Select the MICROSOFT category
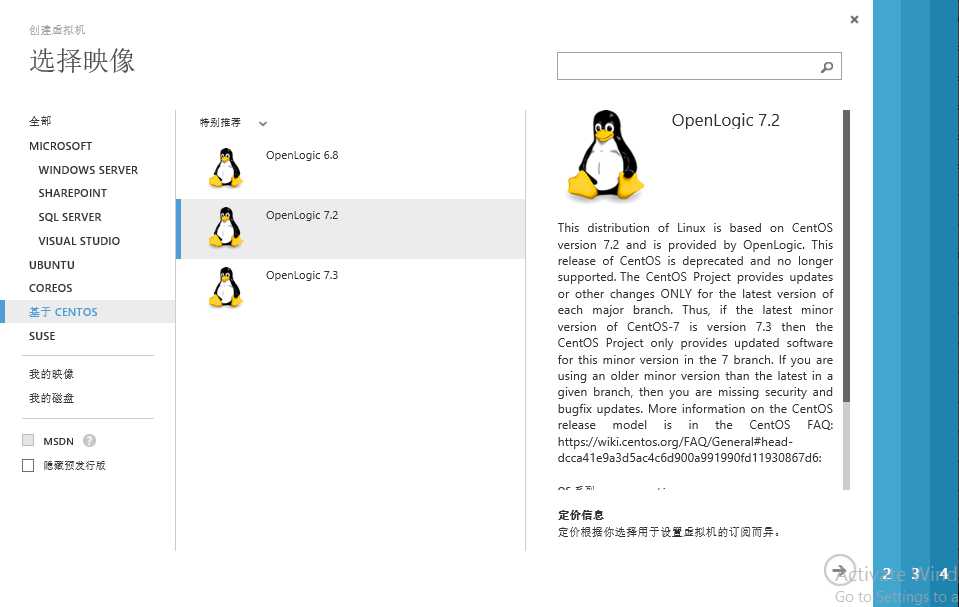Image resolution: width=959 pixels, height=607 pixels. tap(61, 146)
